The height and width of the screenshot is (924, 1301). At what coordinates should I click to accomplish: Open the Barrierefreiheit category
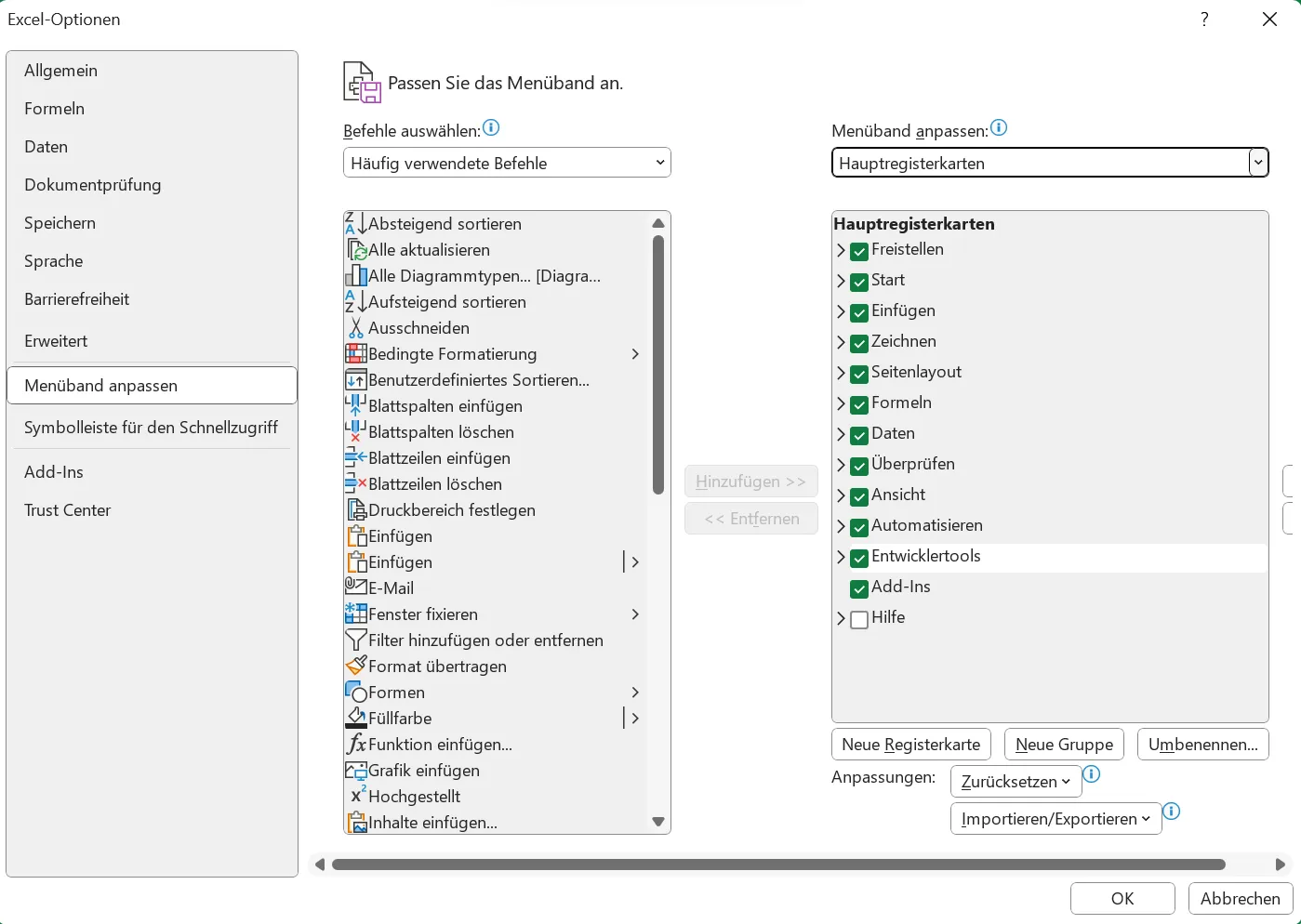point(152,299)
